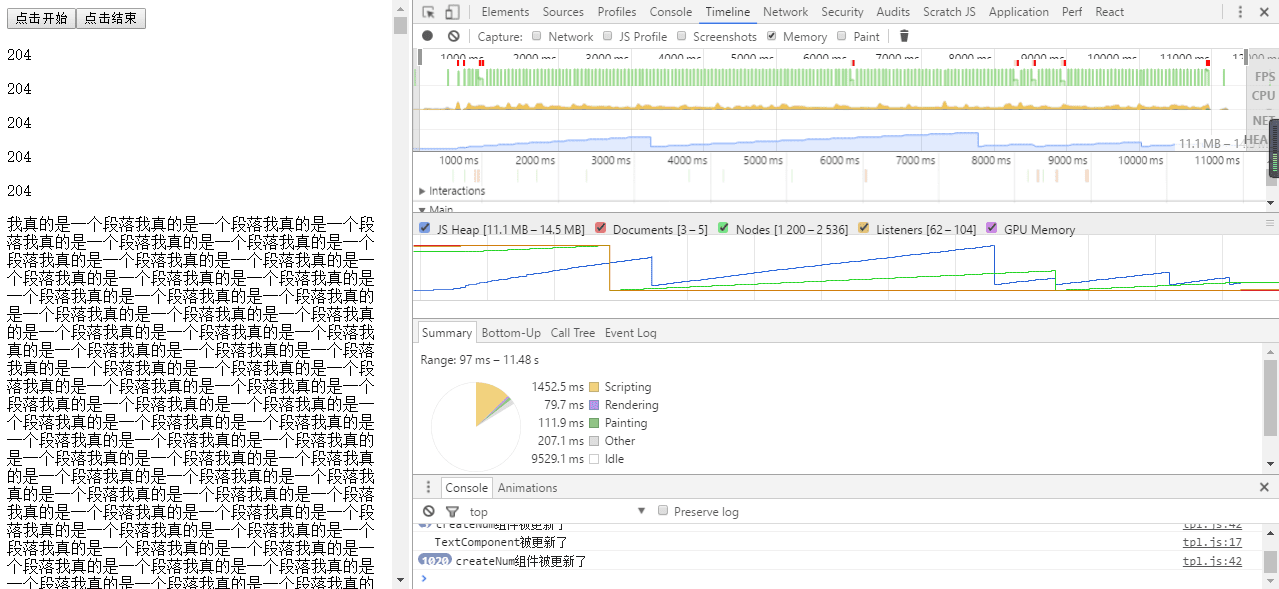Screen dimensions: 1279x589
Task: Toggle the device toolbar icon
Action: (x=451, y=11)
